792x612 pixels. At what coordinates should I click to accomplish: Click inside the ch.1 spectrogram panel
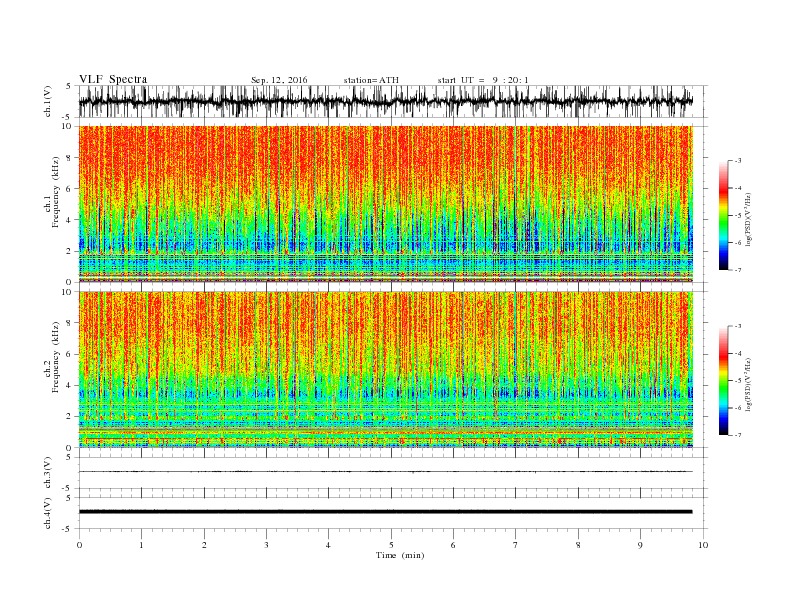coord(386,204)
